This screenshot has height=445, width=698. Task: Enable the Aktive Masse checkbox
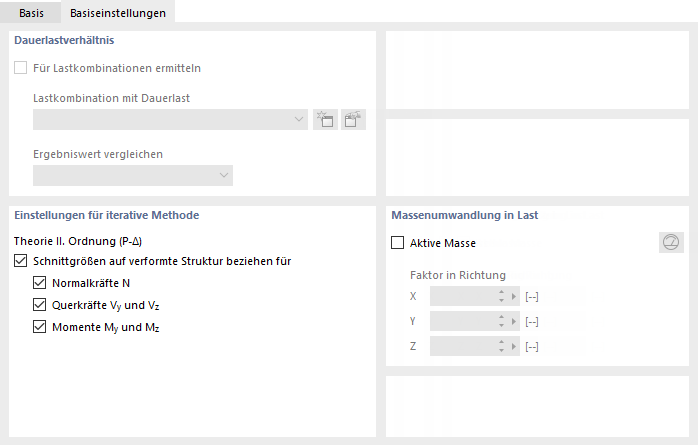398,242
